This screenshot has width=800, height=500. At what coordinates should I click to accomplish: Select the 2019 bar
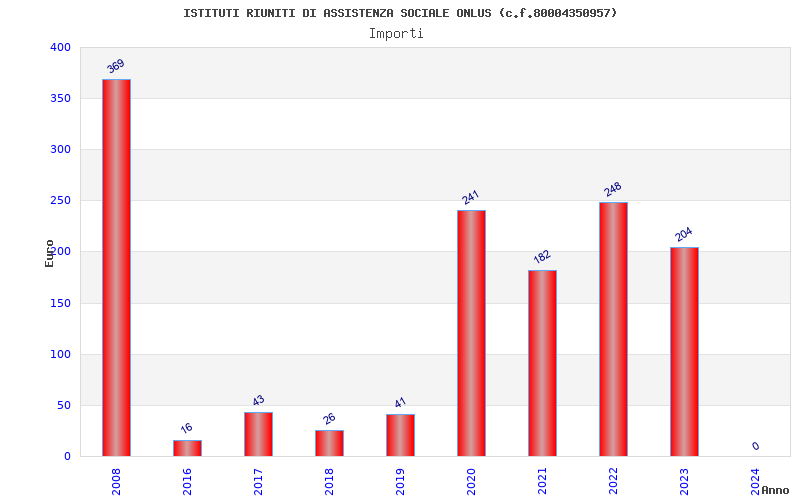(400, 435)
